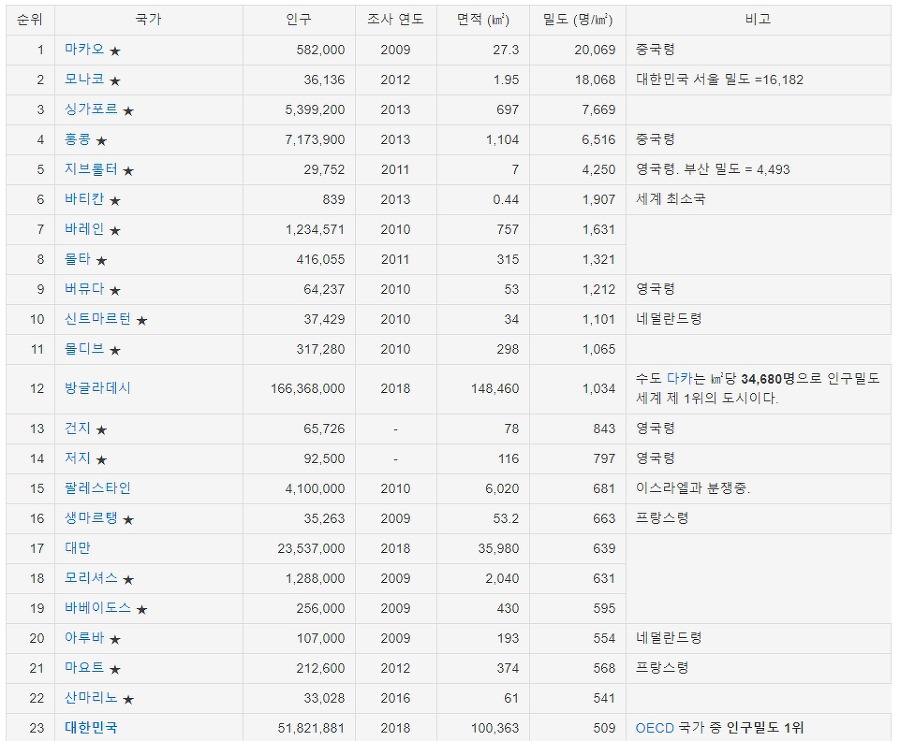900x741 pixels.
Task: Click the star beside 바베이도스
Action: [142, 610]
